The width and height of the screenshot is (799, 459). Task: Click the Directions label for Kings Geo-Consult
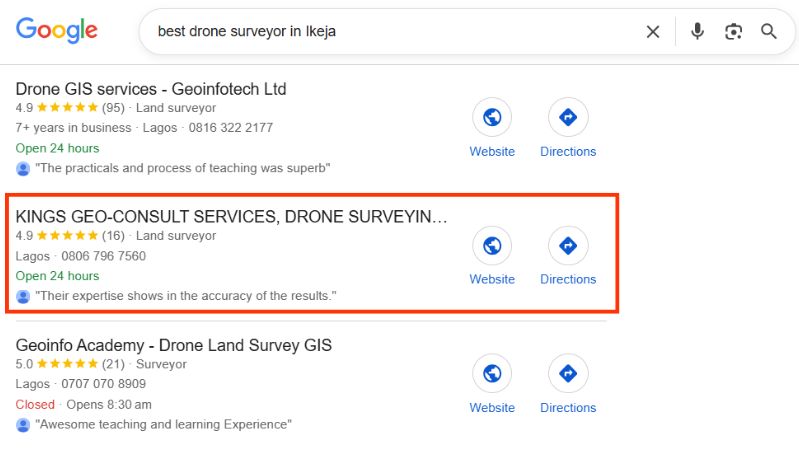[568, 280]
